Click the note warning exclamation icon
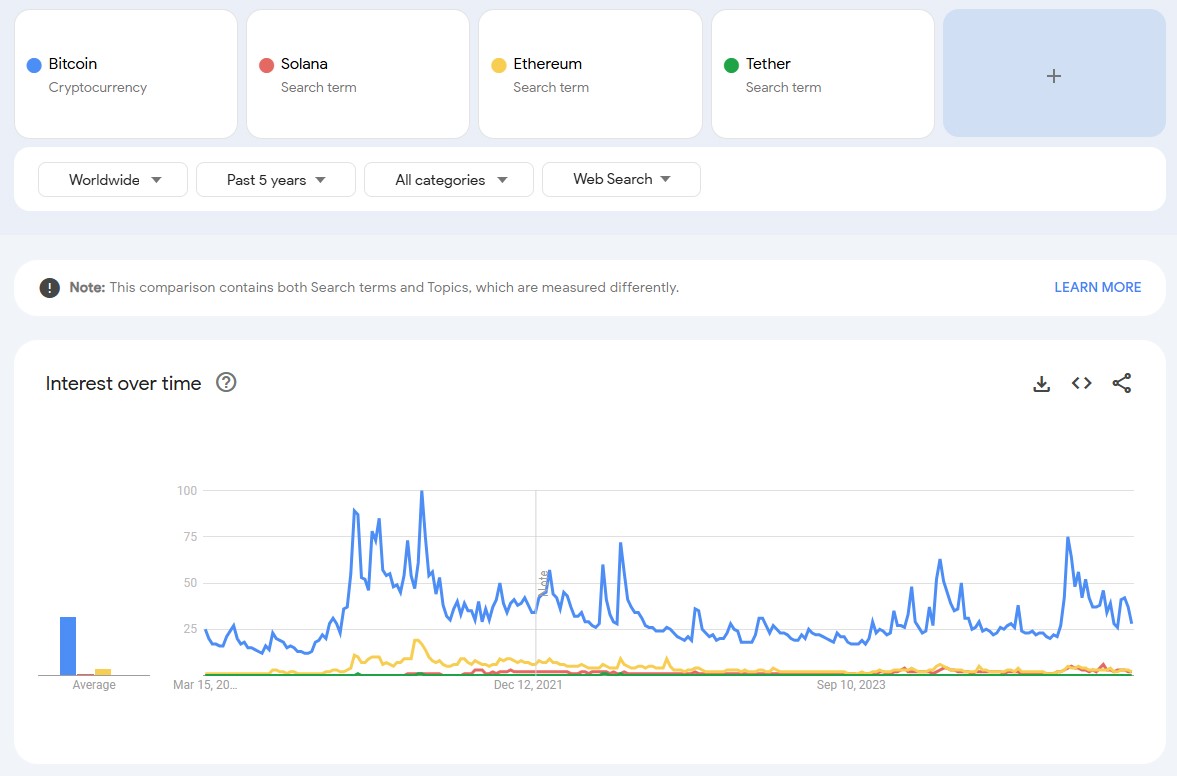 point(49,288)
